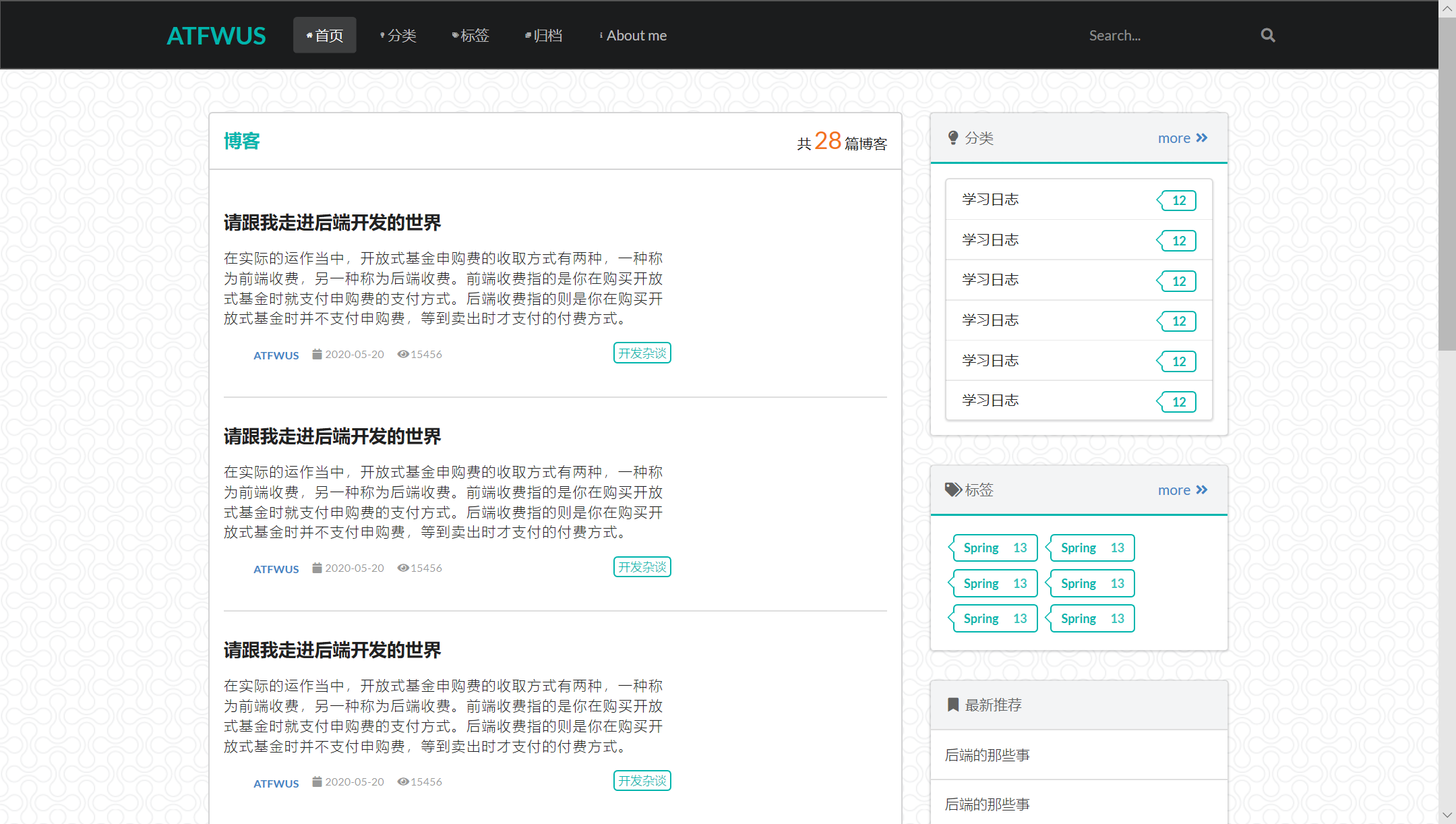Click the 12 badge in last category row
Viewport: 1456px width, 824px height.
click(x=1177, y=402)
